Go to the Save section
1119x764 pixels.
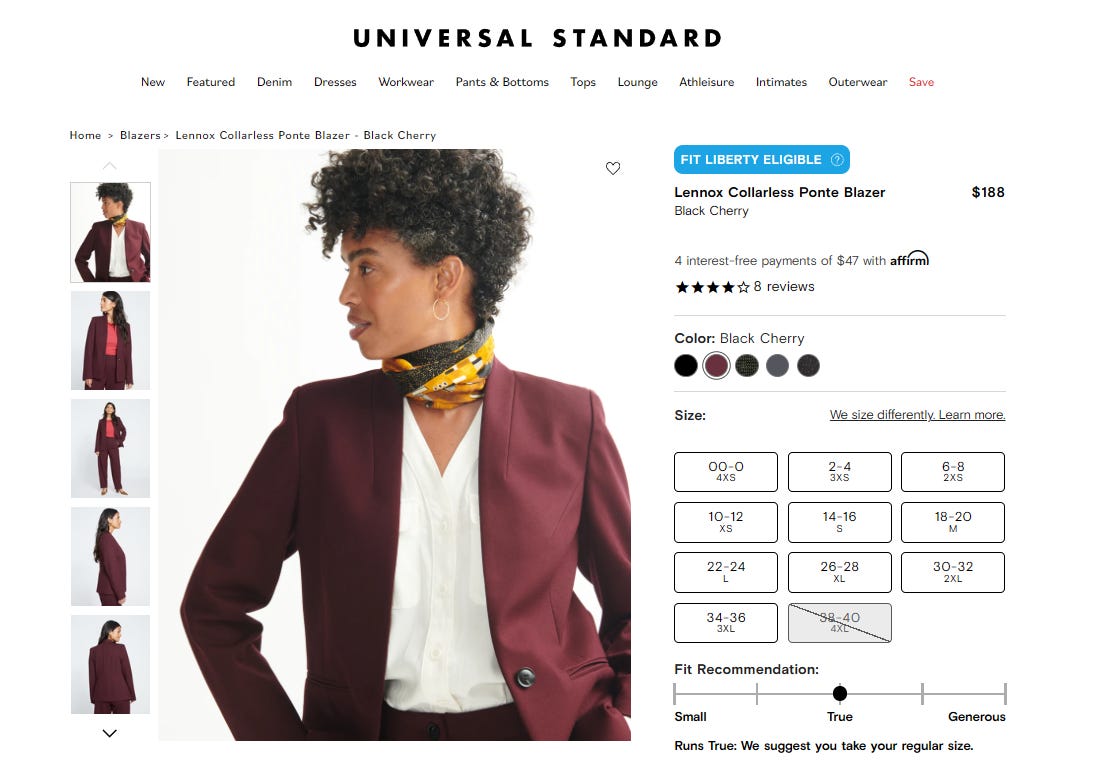921,82
